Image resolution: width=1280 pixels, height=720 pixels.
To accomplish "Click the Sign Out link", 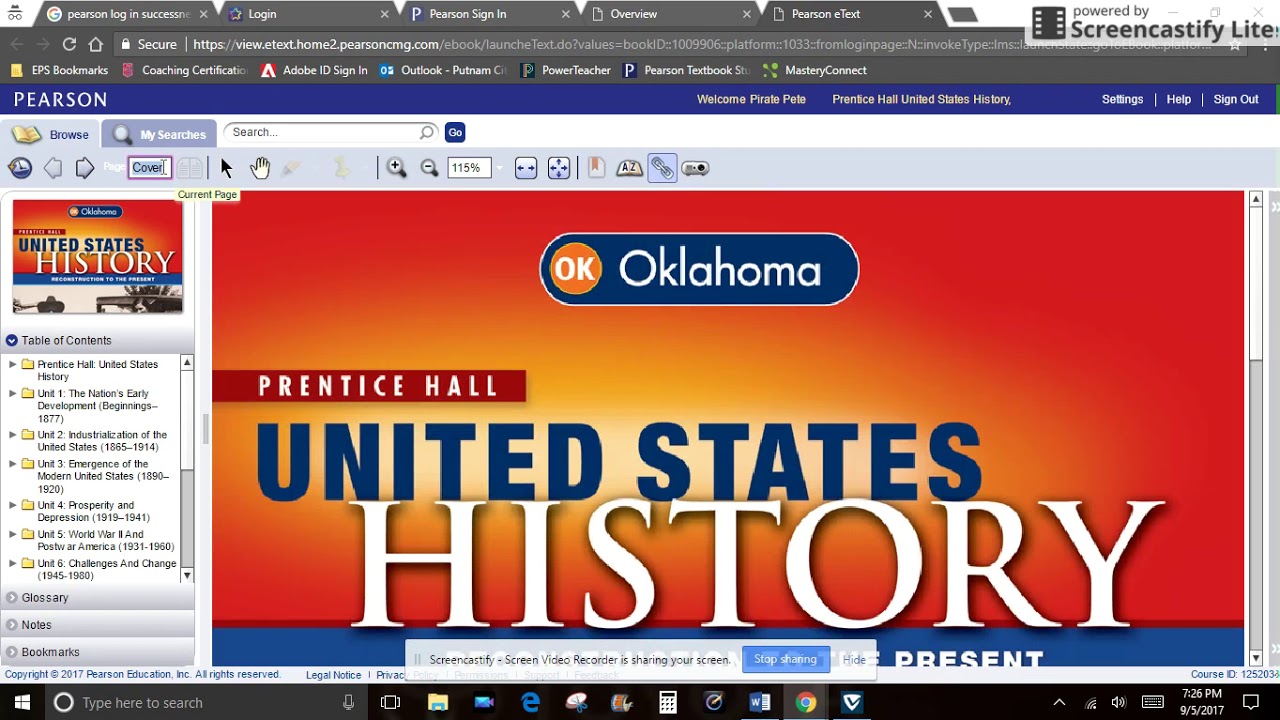I will click(x=1236, y=99).
